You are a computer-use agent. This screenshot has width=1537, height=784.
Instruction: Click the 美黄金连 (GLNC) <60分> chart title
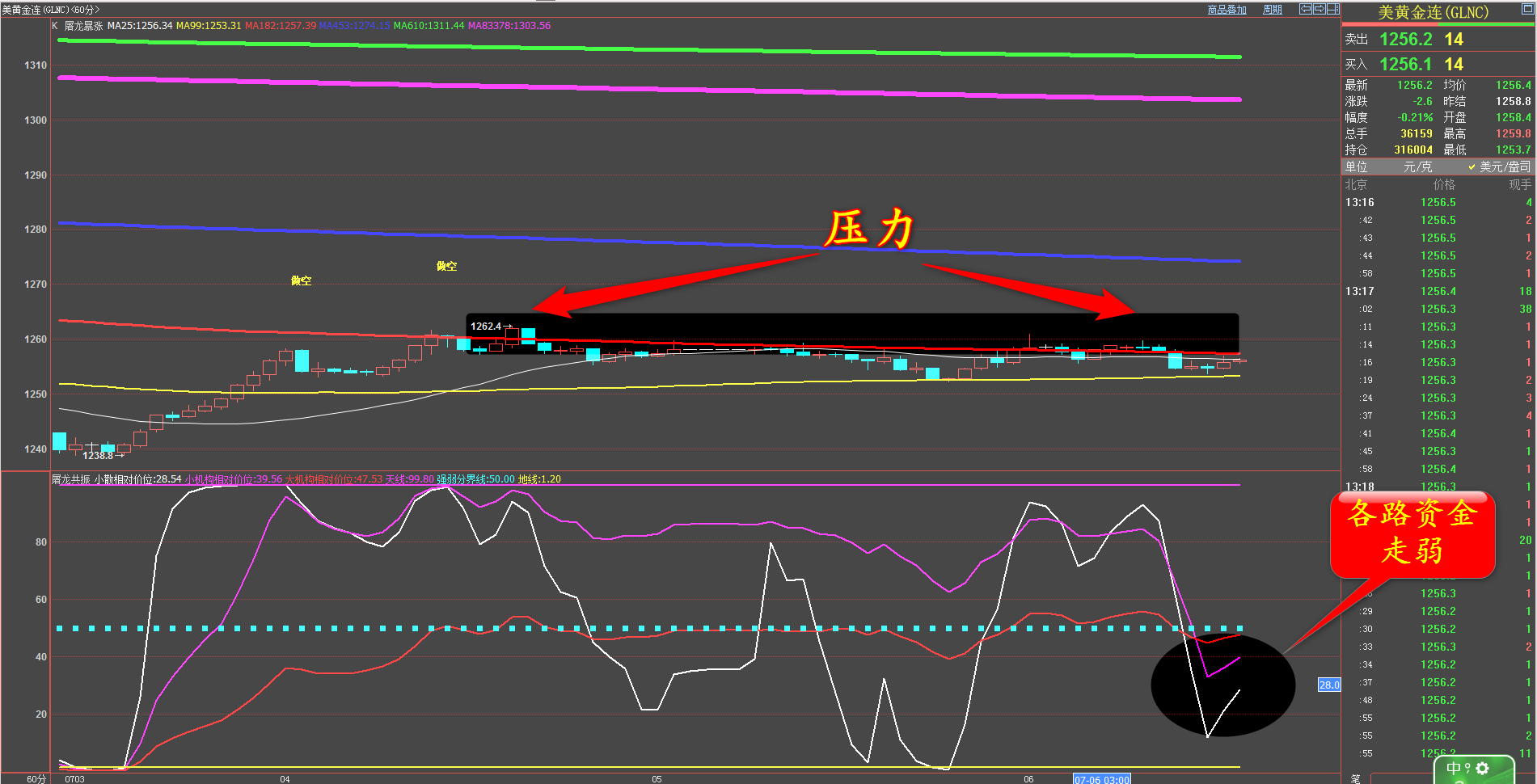(x=51, y=10)
